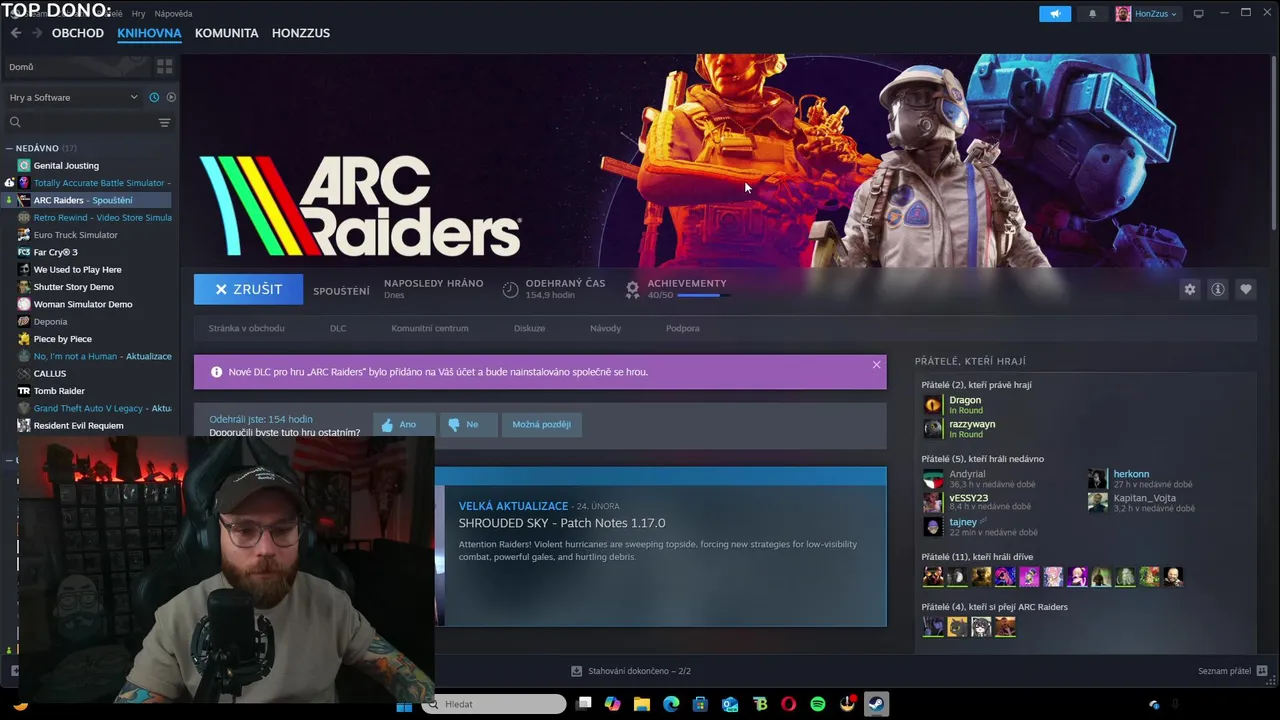This screenshot has height=720, width=1280.
Task: Open downloads status Stahování dokončeno
Action: 631,671
